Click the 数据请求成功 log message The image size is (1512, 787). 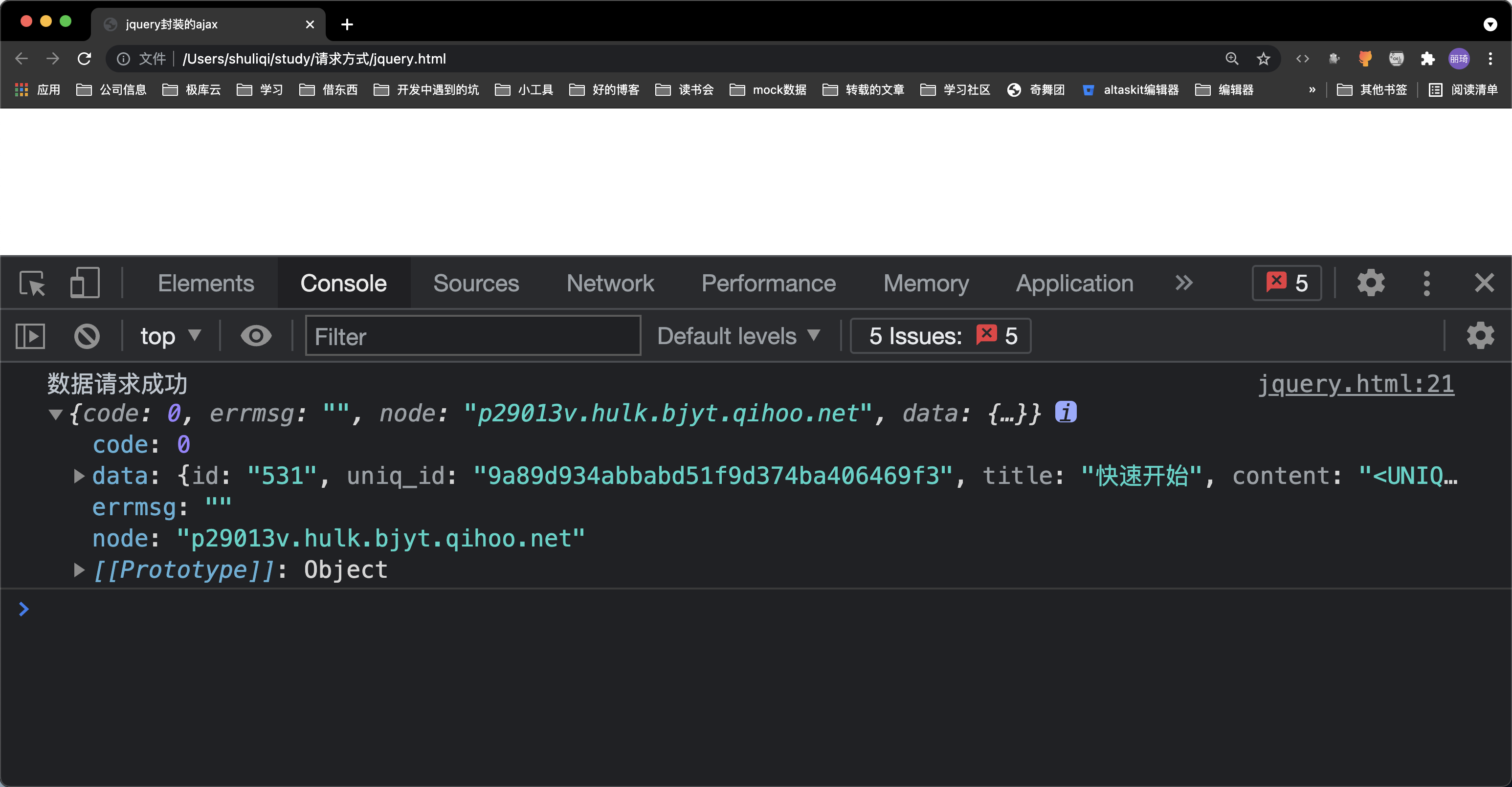pyautogui.click(x=117, y=384)
